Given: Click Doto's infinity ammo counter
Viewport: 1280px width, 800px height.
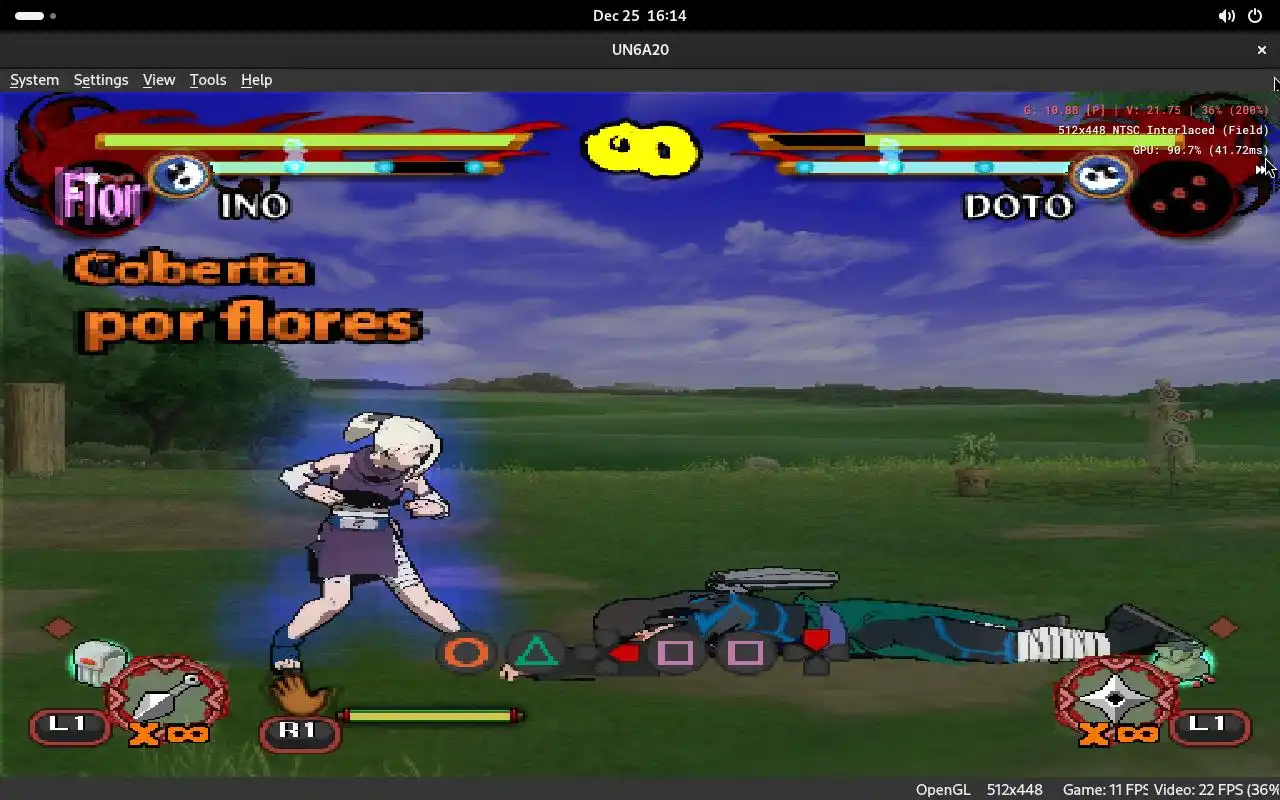Looking at the screenshot, I should tap(1119, 735).
